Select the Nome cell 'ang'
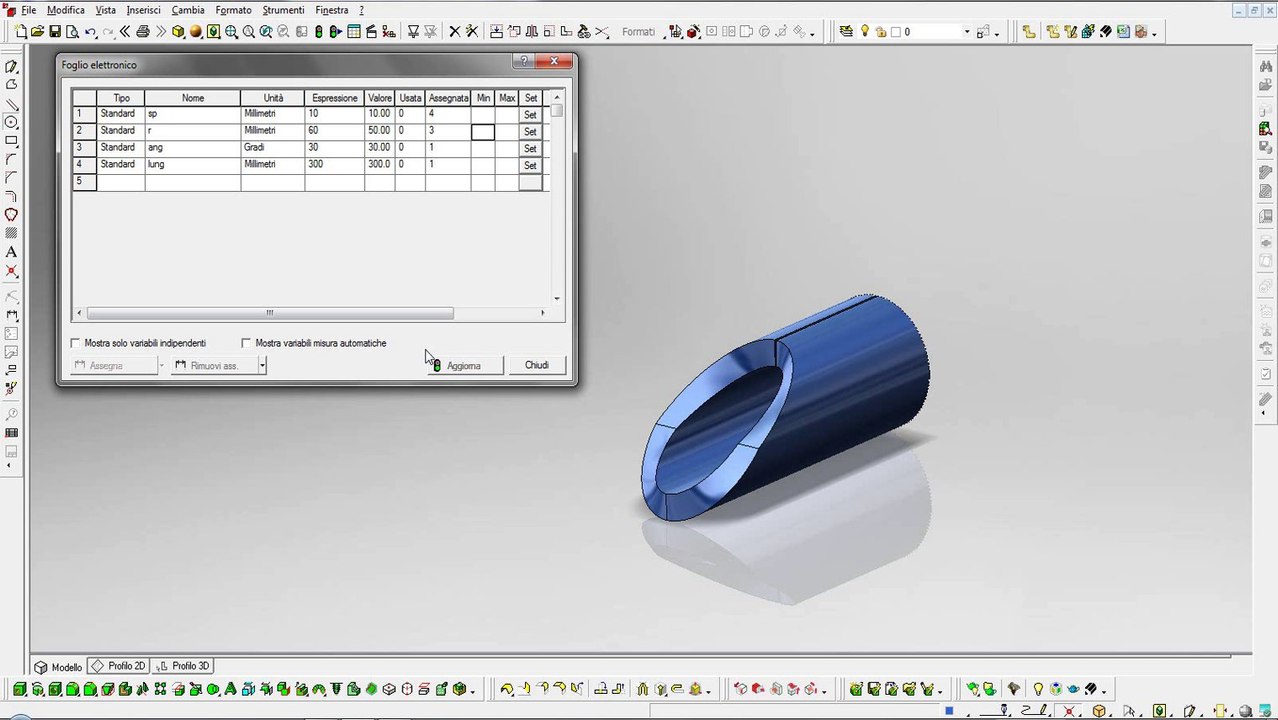This screenshot has height=720, width=1278. click(193, 147)
